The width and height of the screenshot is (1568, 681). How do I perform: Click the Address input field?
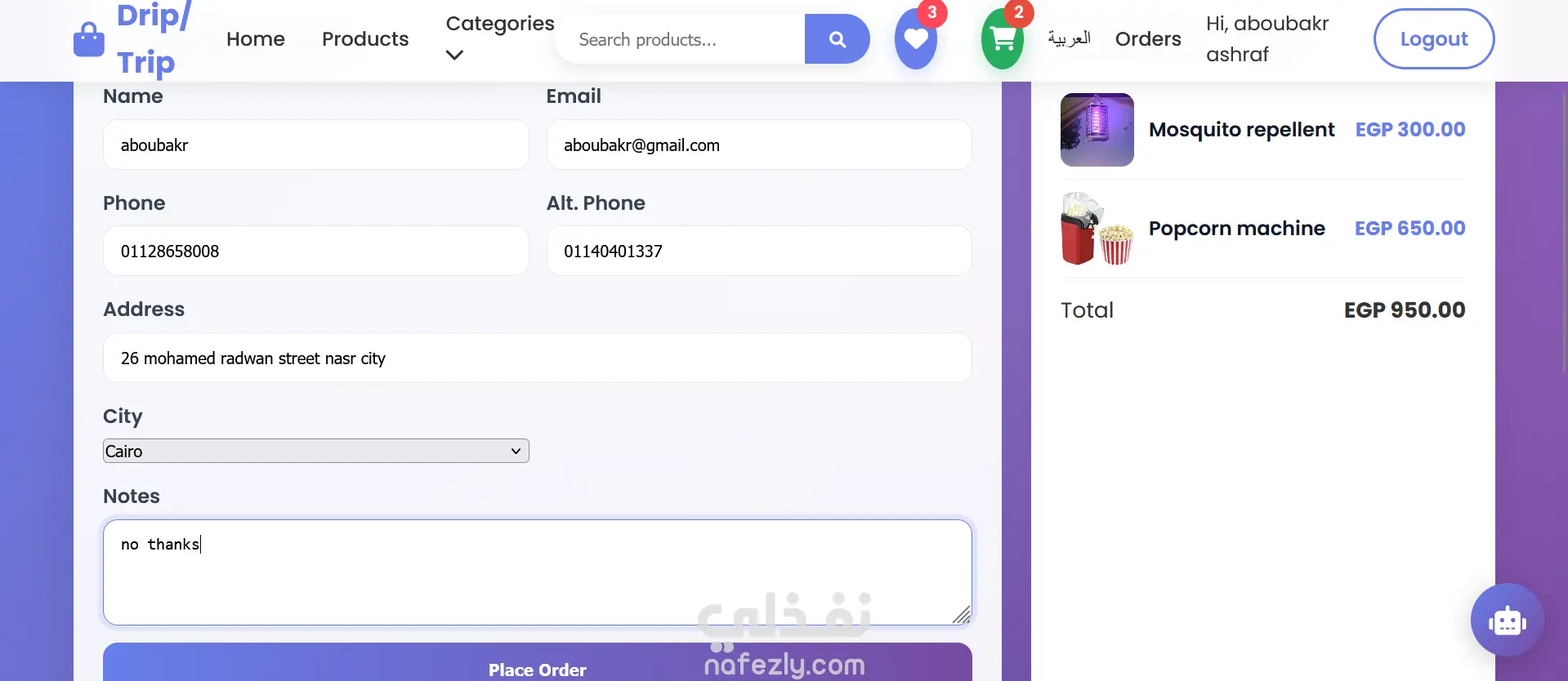coord(537,358)
